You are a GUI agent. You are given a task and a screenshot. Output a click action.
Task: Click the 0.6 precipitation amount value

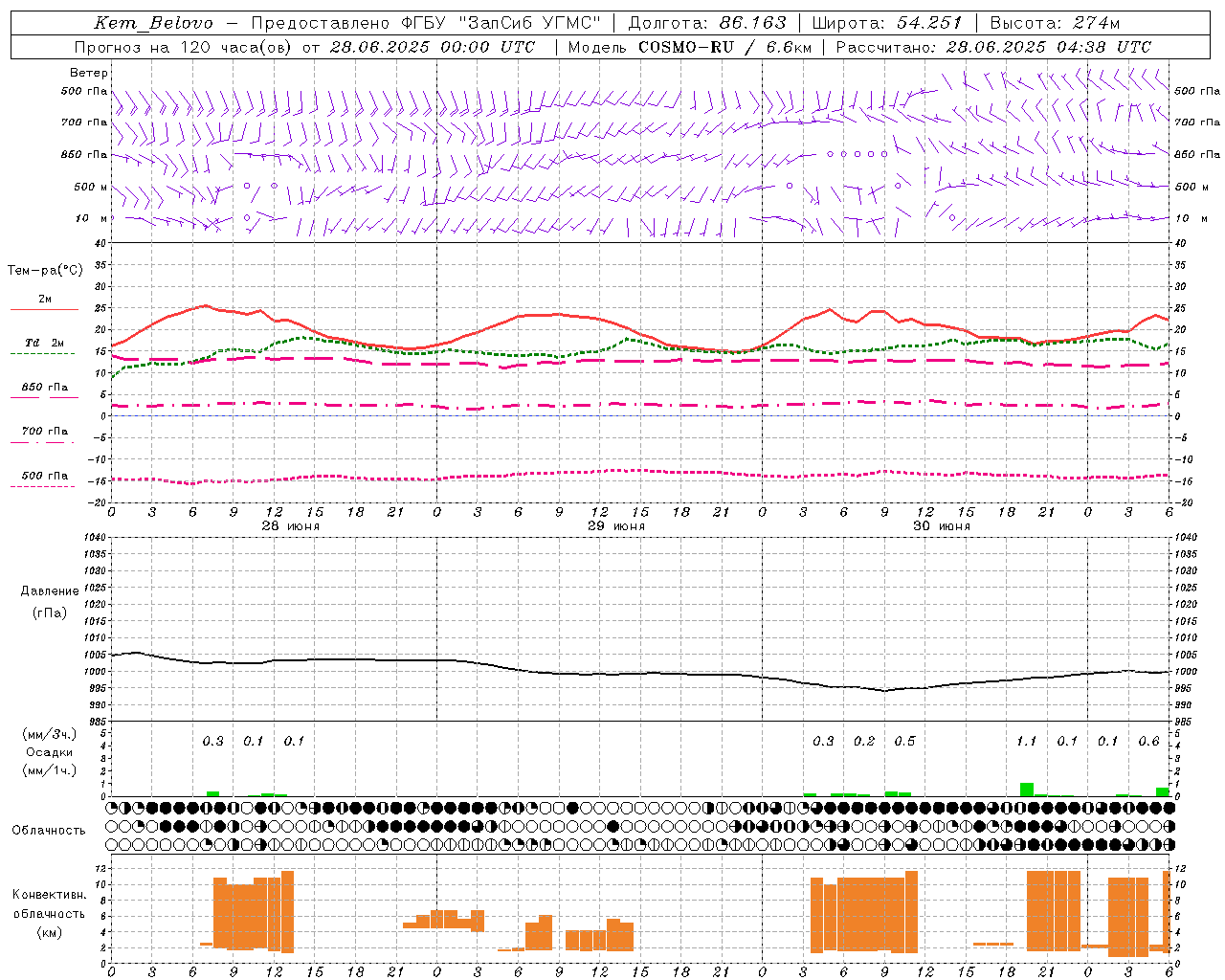(1148, 741)
